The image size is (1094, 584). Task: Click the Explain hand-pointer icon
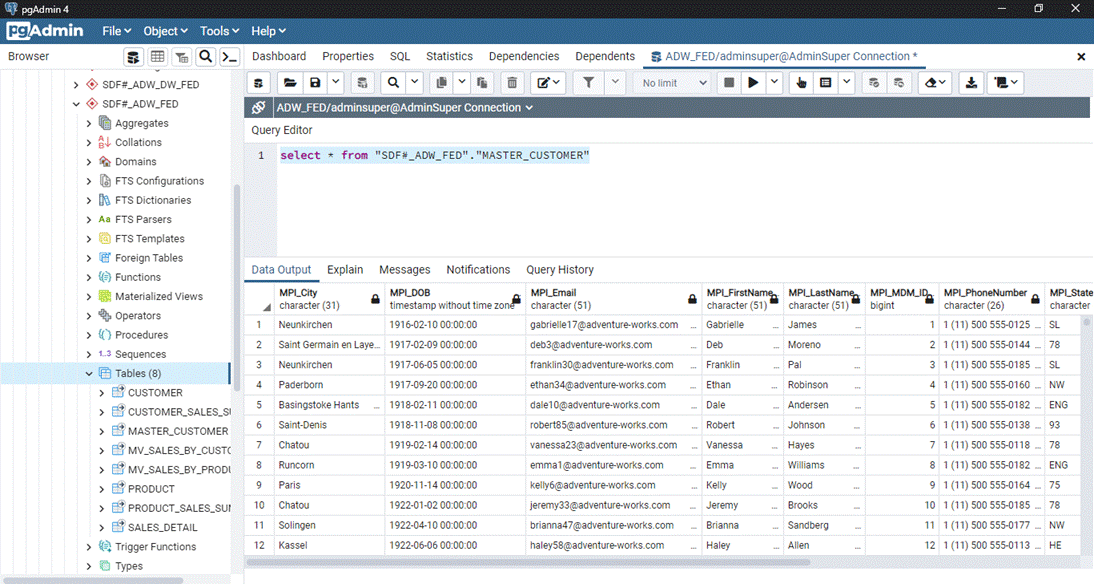pos(801,83)
